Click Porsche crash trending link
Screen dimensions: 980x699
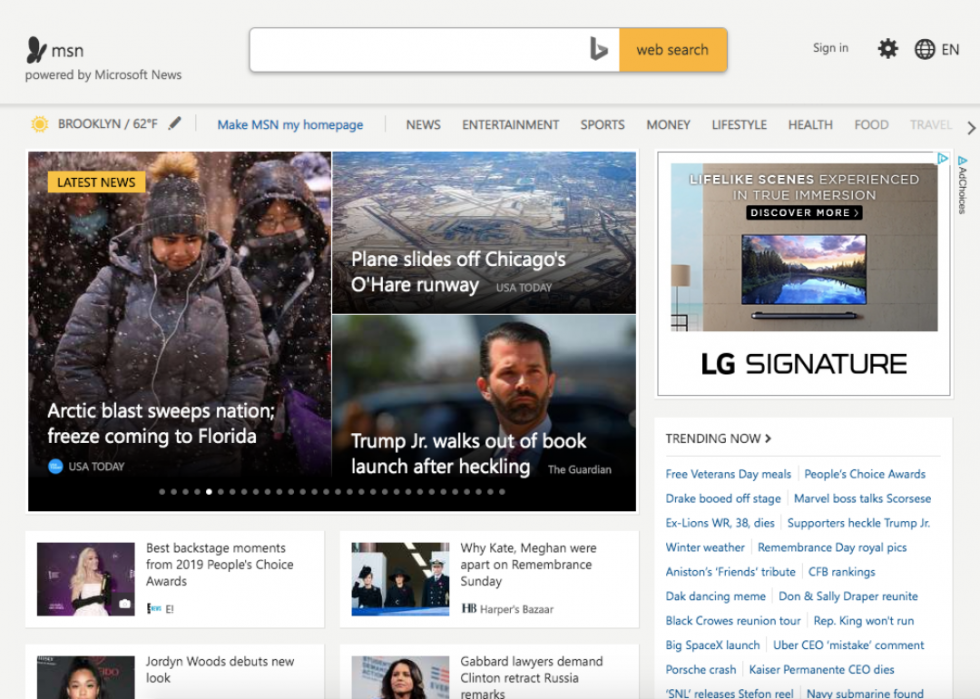701,669
